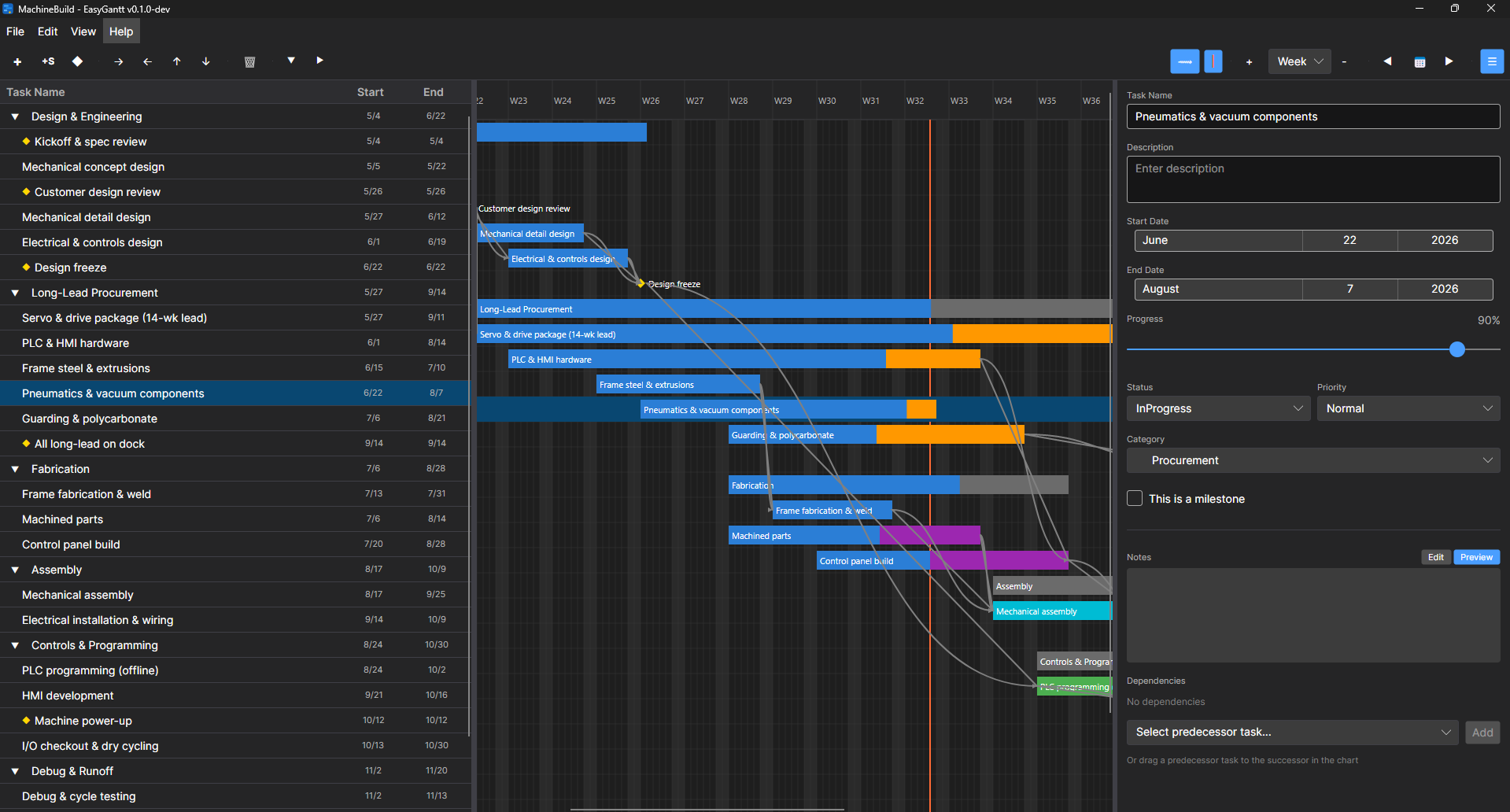1510x812 pixels.
Task: Click the progress slider handle
Action: [1457, 349]
